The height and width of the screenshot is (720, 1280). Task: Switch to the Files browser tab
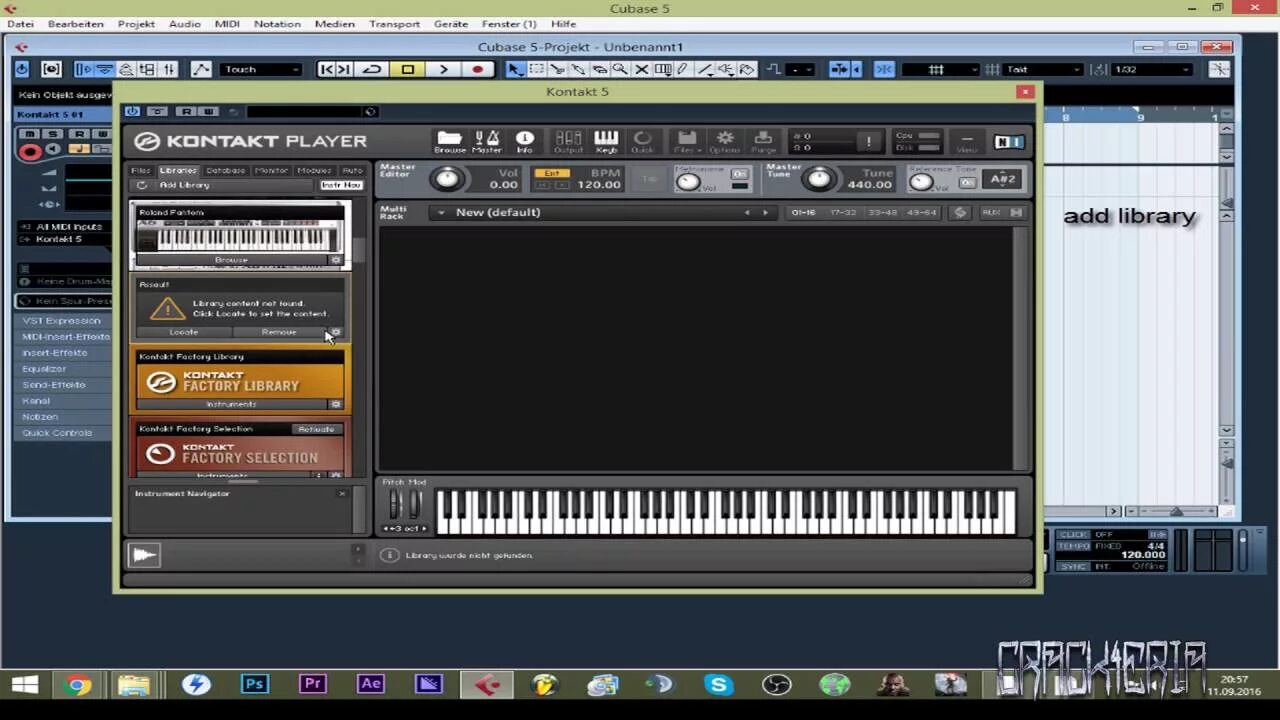tap(141, 170)
